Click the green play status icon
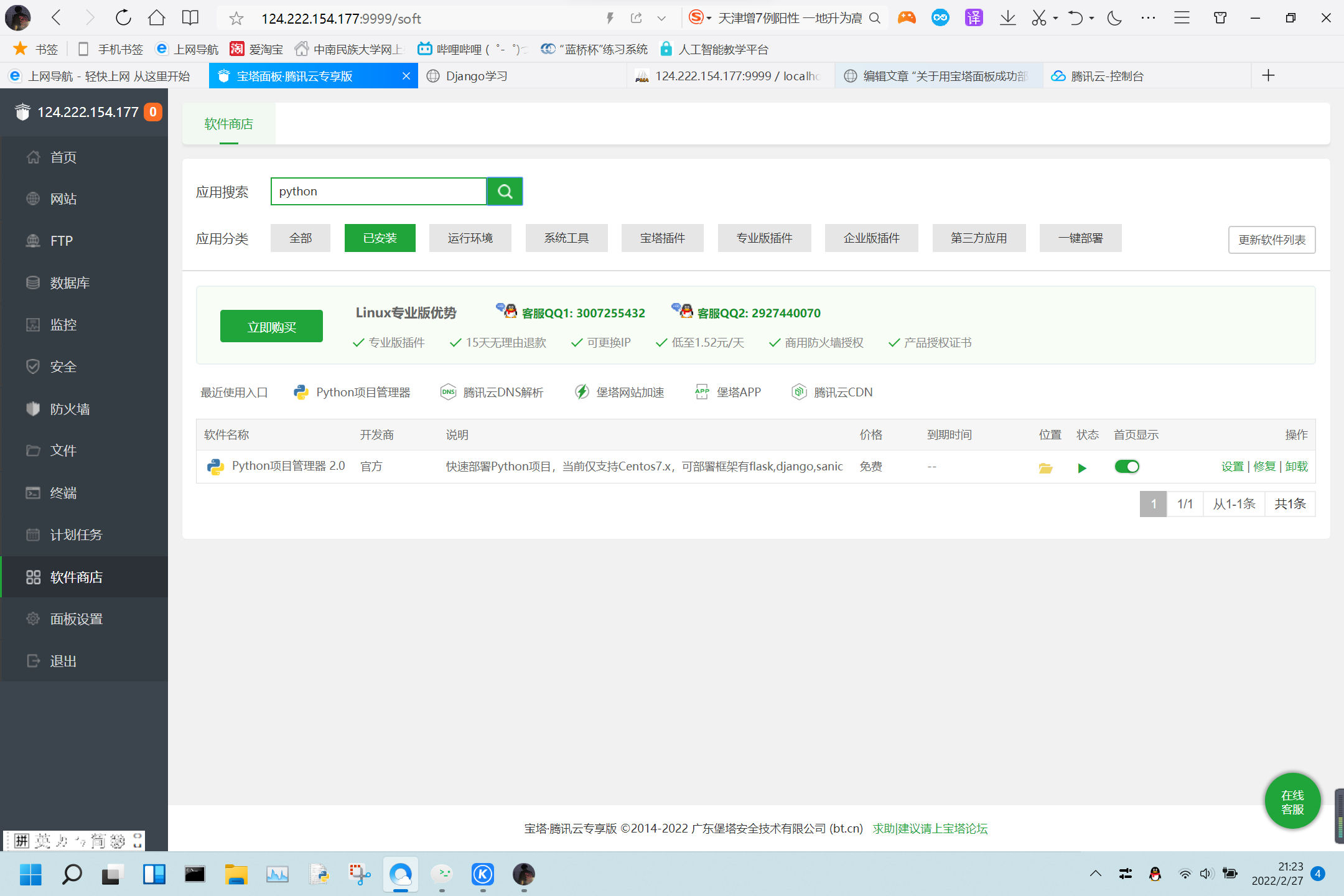Viewport: 1344px width, 896px height. point(1082,468)
